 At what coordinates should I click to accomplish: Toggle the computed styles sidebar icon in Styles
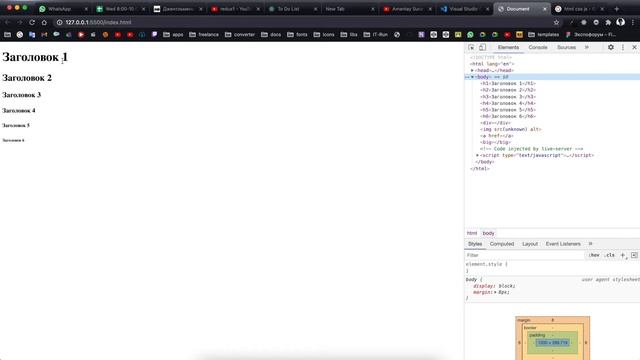[634, 255]
